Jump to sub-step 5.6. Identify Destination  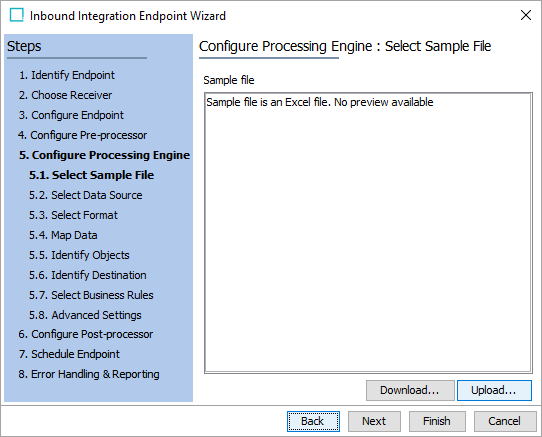pos(87,275)
